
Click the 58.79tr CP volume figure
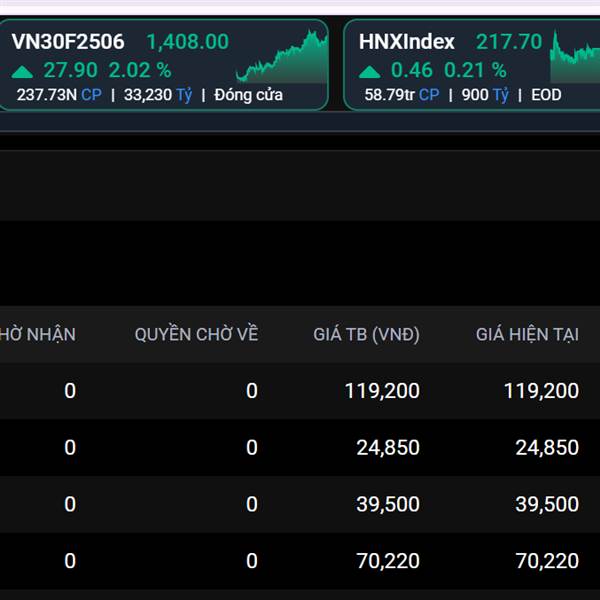point(400,95)
